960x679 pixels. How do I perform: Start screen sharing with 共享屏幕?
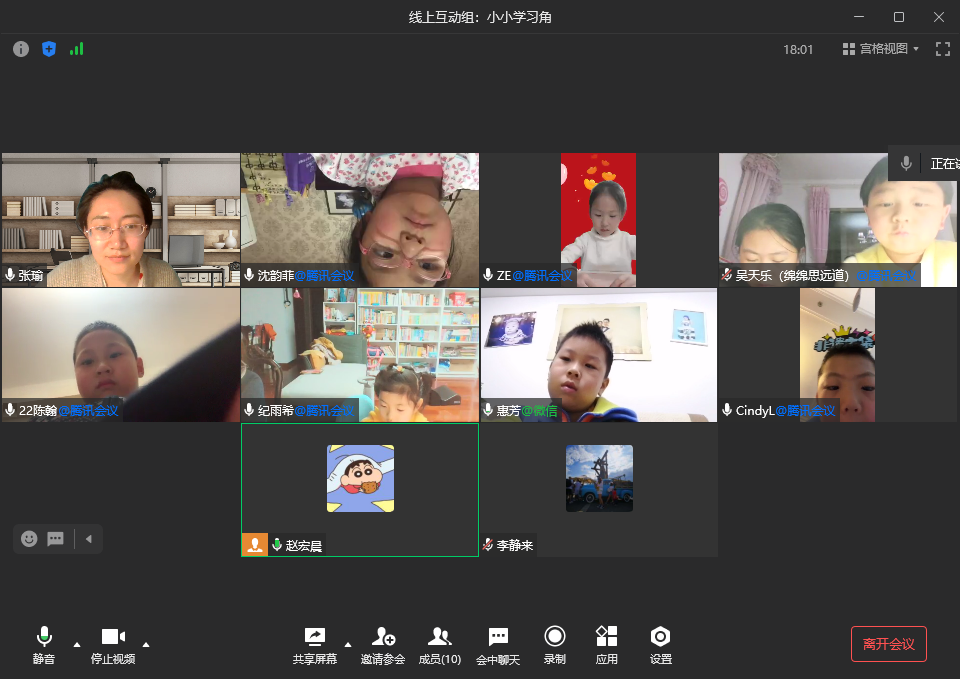[315, 645]
